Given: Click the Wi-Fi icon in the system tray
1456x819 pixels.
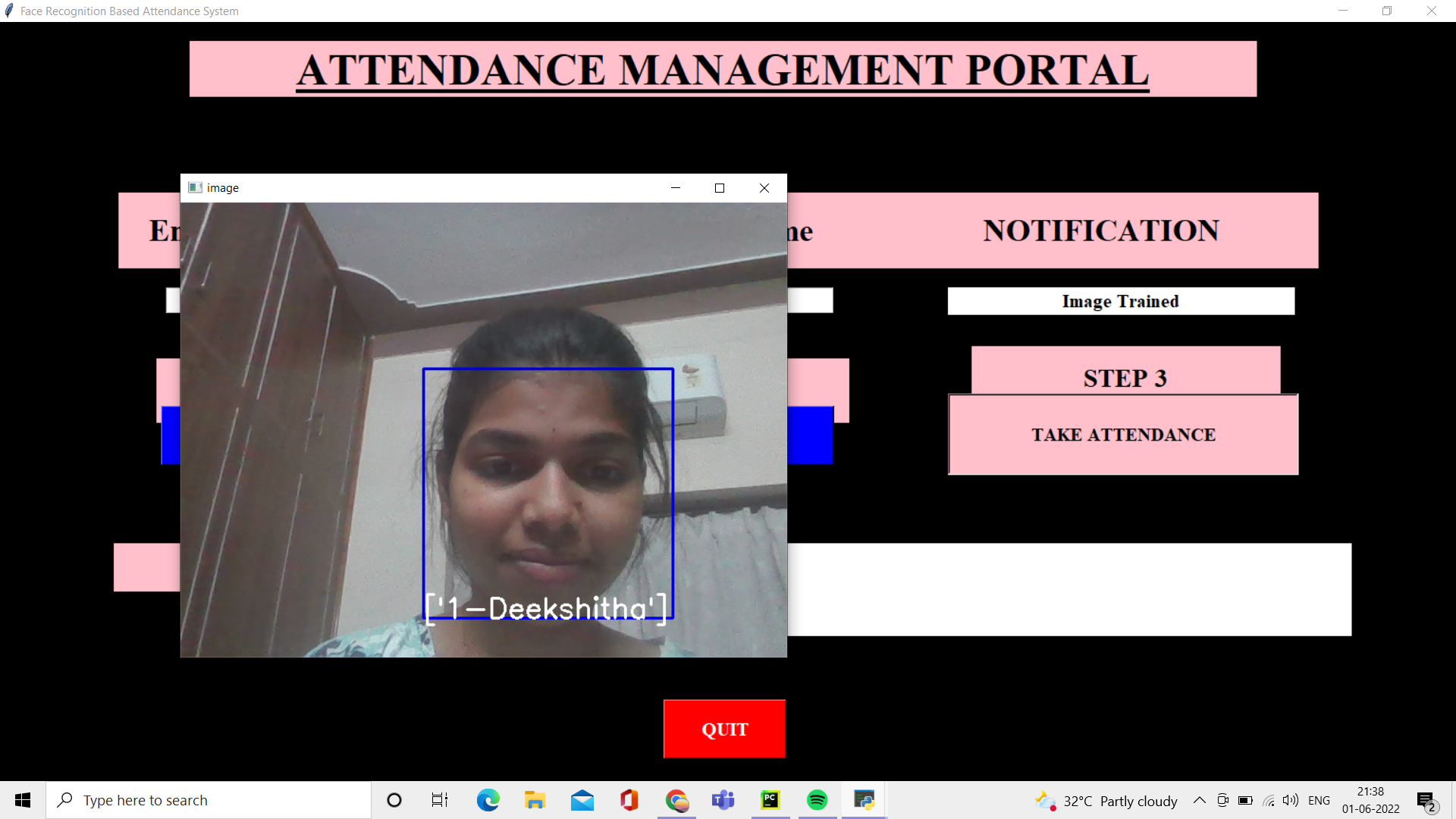Looking at the screenshot, I should click(1269, 800).
